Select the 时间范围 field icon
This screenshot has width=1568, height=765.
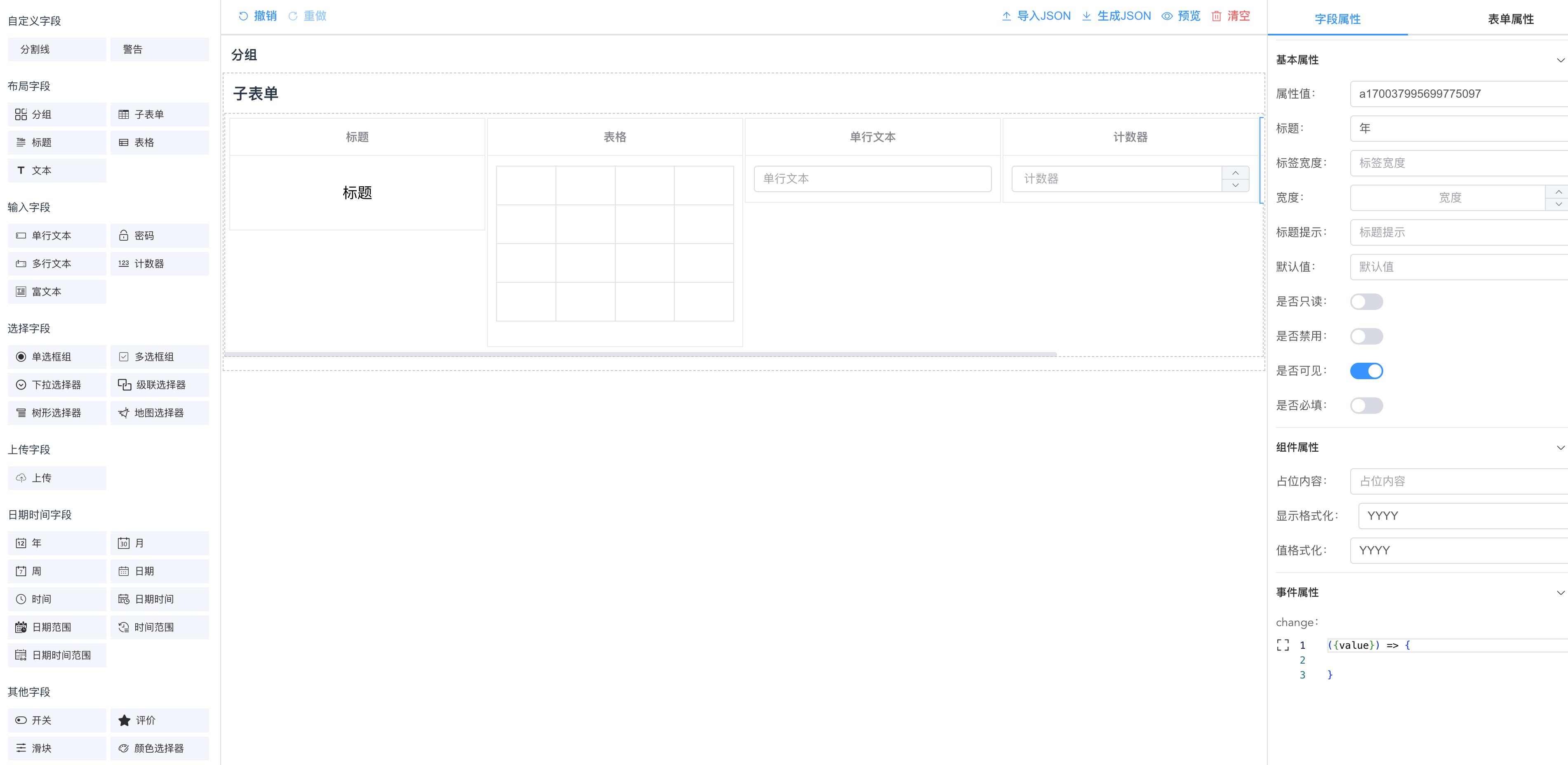[124, 627]
